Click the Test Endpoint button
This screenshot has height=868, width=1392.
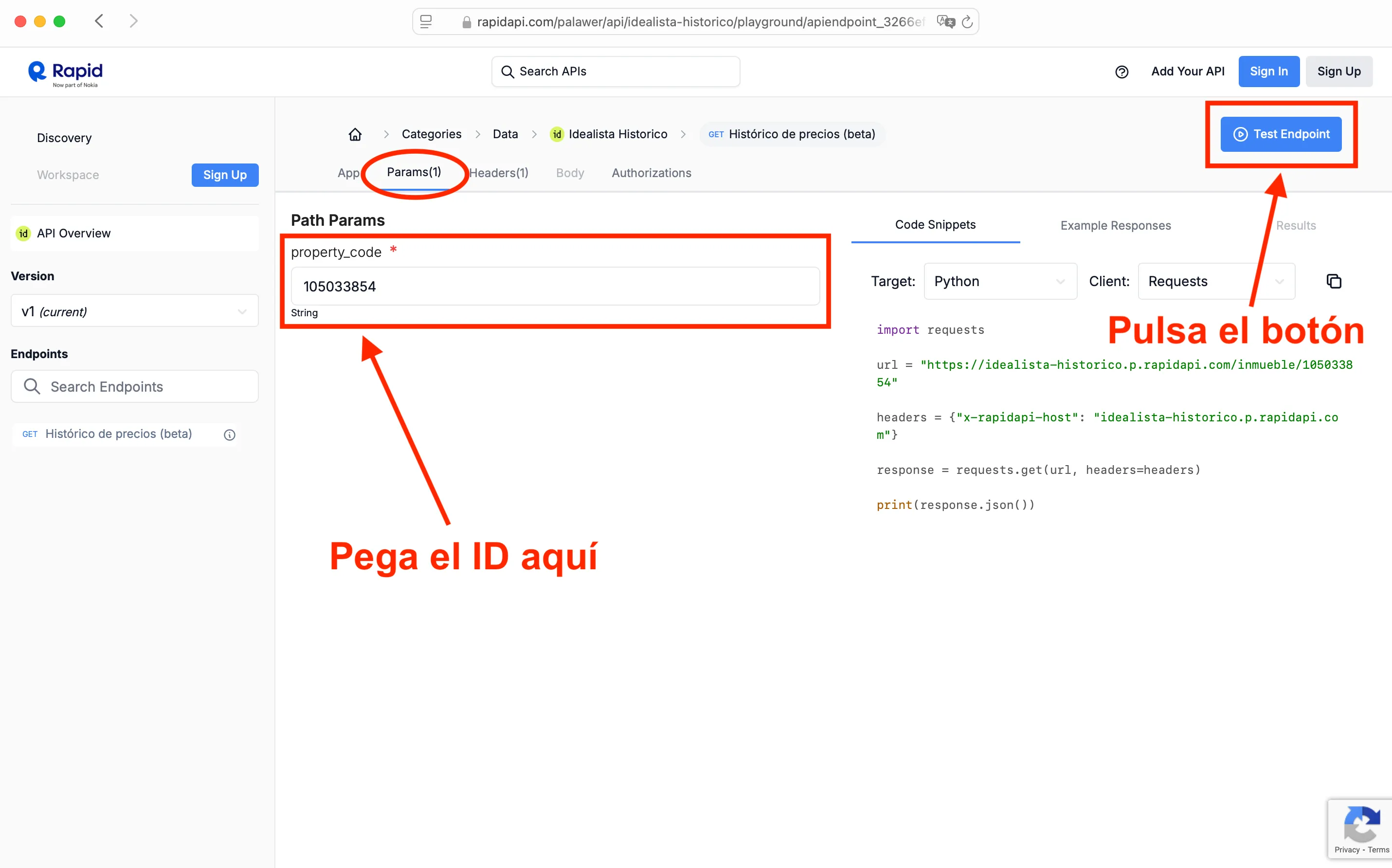click(1281, 134)
